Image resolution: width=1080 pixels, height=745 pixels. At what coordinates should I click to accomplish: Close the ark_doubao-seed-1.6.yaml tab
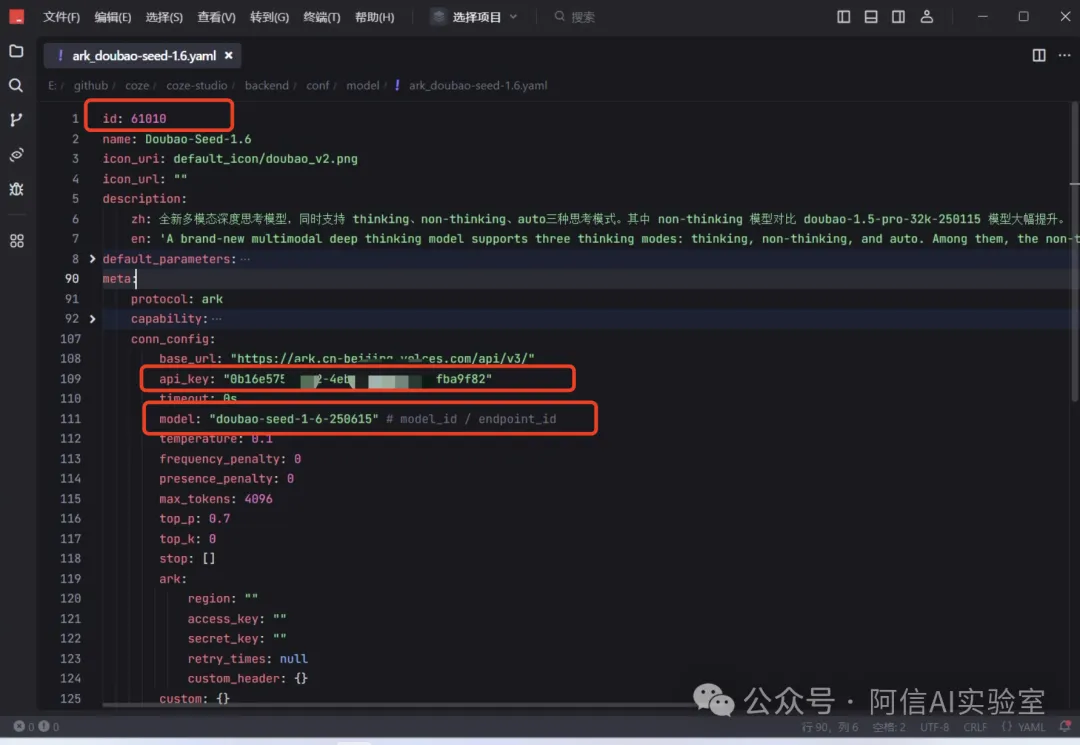[229, 56]
